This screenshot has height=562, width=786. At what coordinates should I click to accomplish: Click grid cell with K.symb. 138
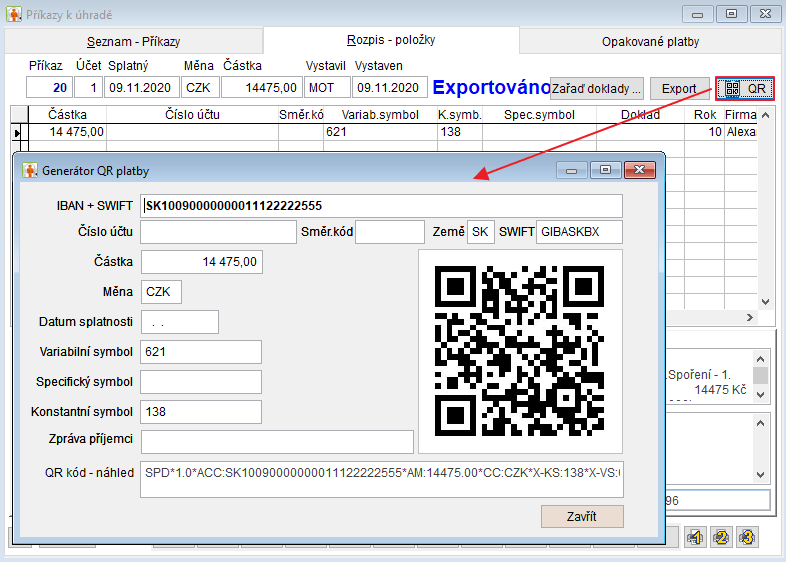click(x=460, y=132)
